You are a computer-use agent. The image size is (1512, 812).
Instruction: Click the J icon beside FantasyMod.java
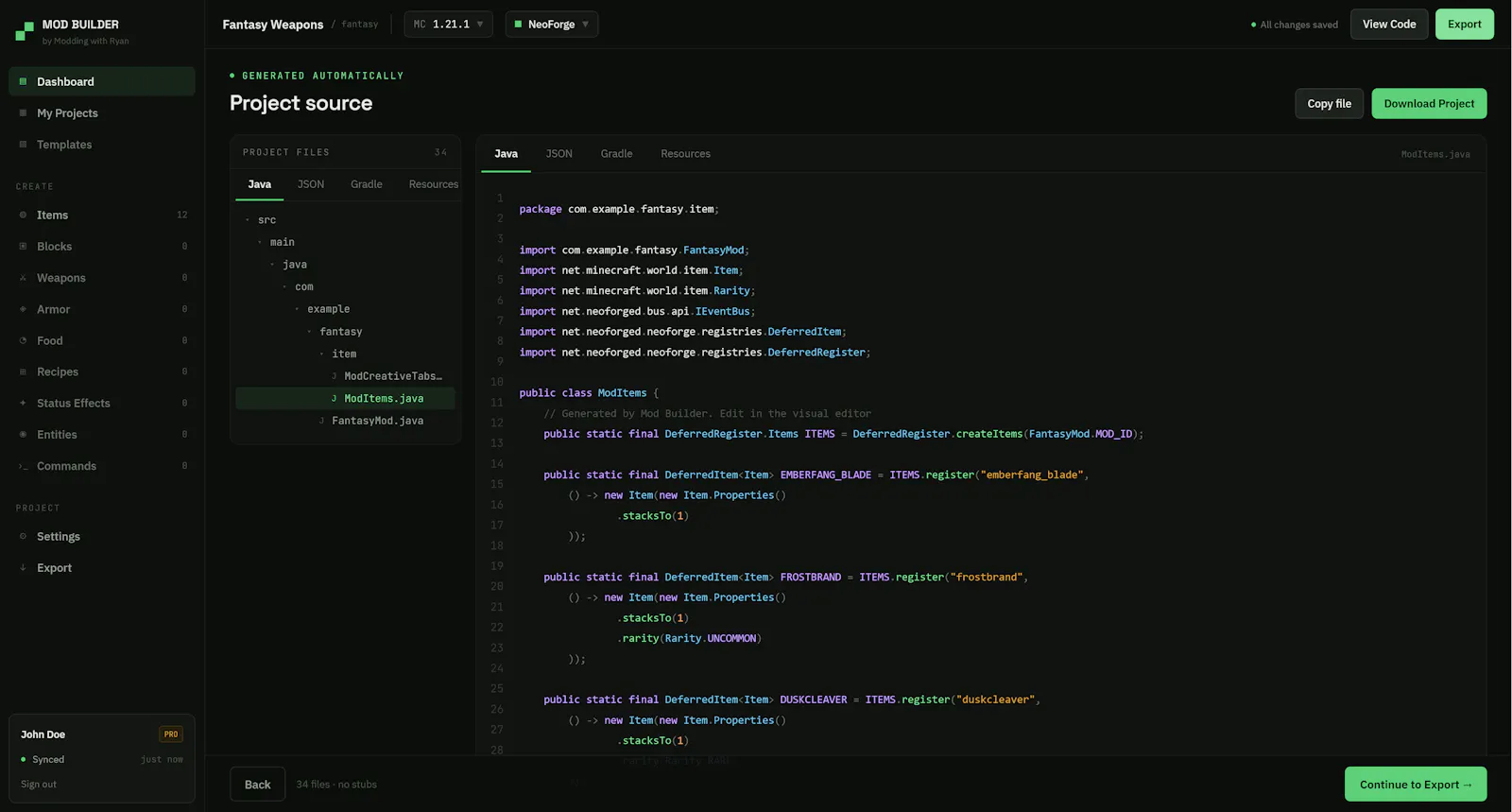tap(321, 421)
